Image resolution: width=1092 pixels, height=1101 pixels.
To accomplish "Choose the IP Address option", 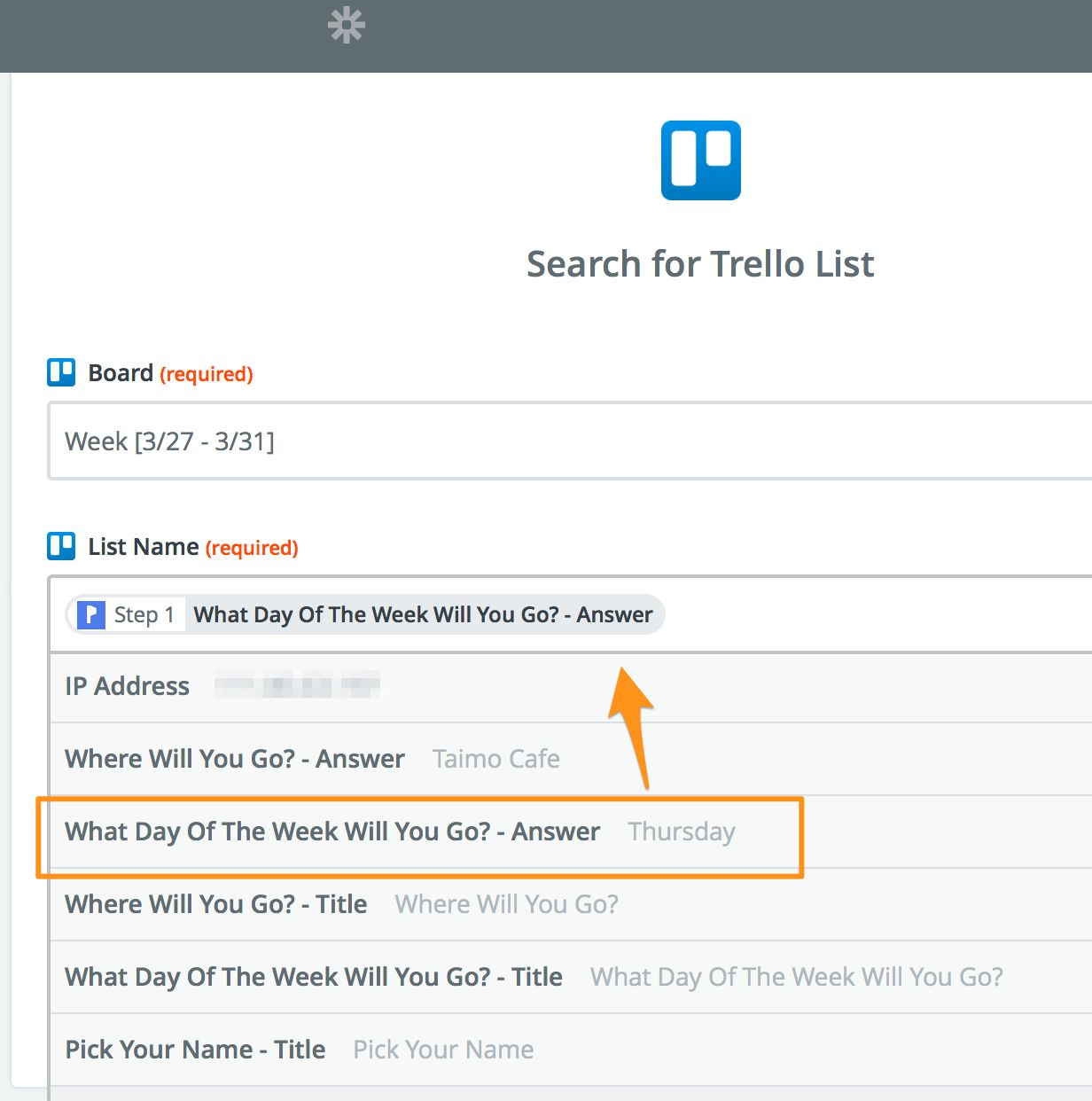I will pos(571,686).
